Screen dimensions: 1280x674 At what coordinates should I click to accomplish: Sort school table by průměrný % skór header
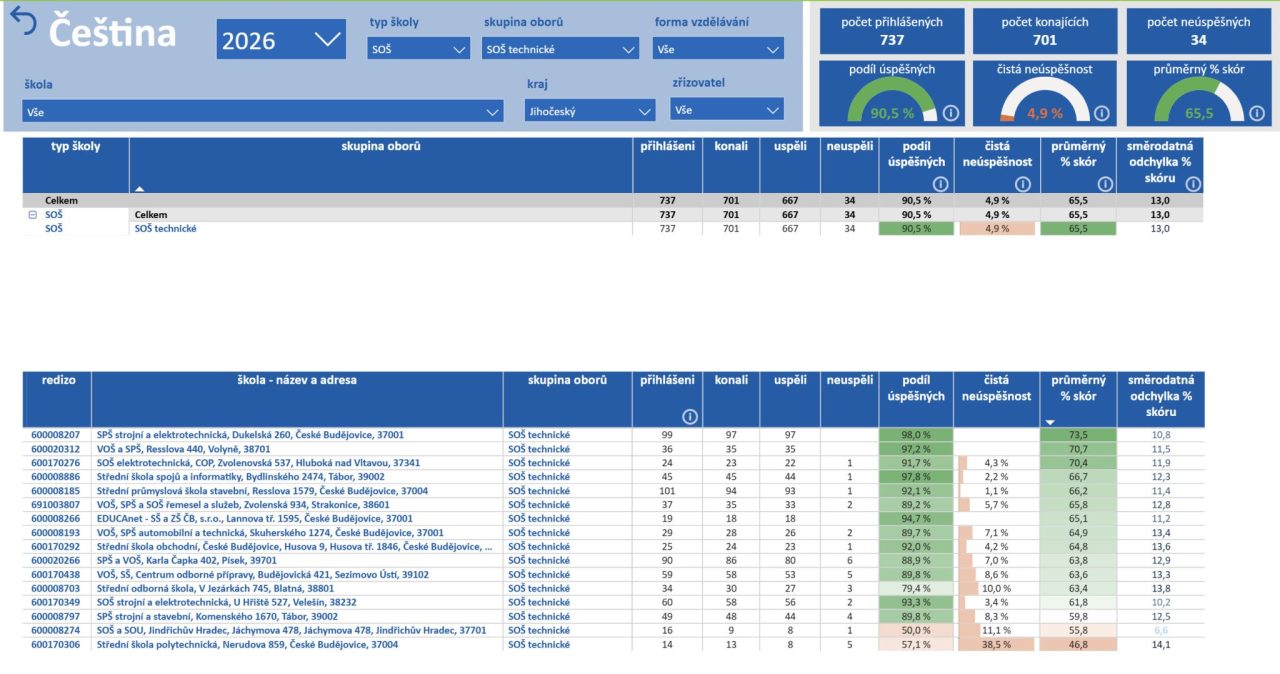click(1078, 388)
